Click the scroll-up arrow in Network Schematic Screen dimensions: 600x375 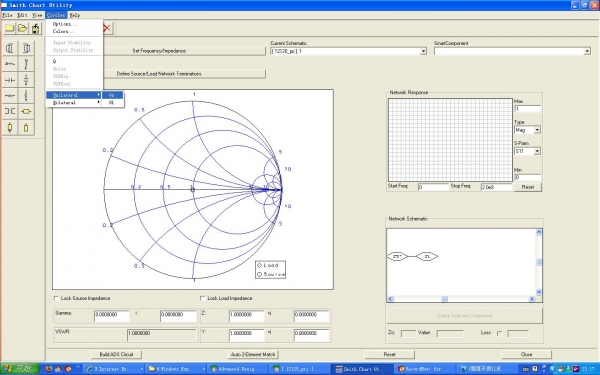click(539, 232)
